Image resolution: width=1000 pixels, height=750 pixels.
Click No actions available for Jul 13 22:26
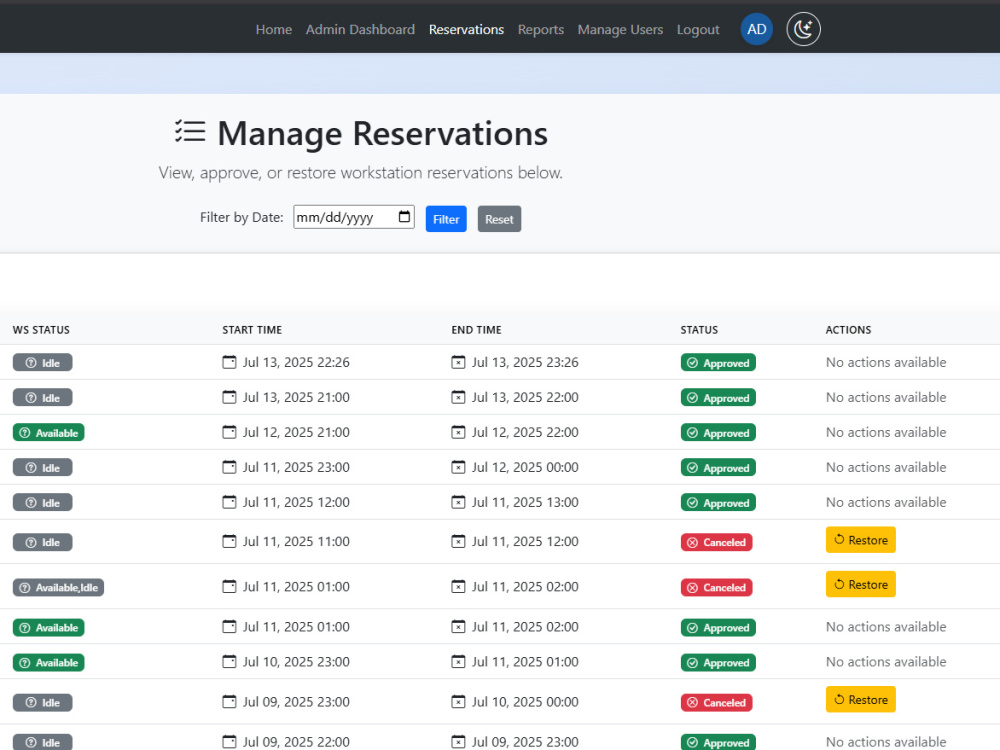(x=886, y=362)
